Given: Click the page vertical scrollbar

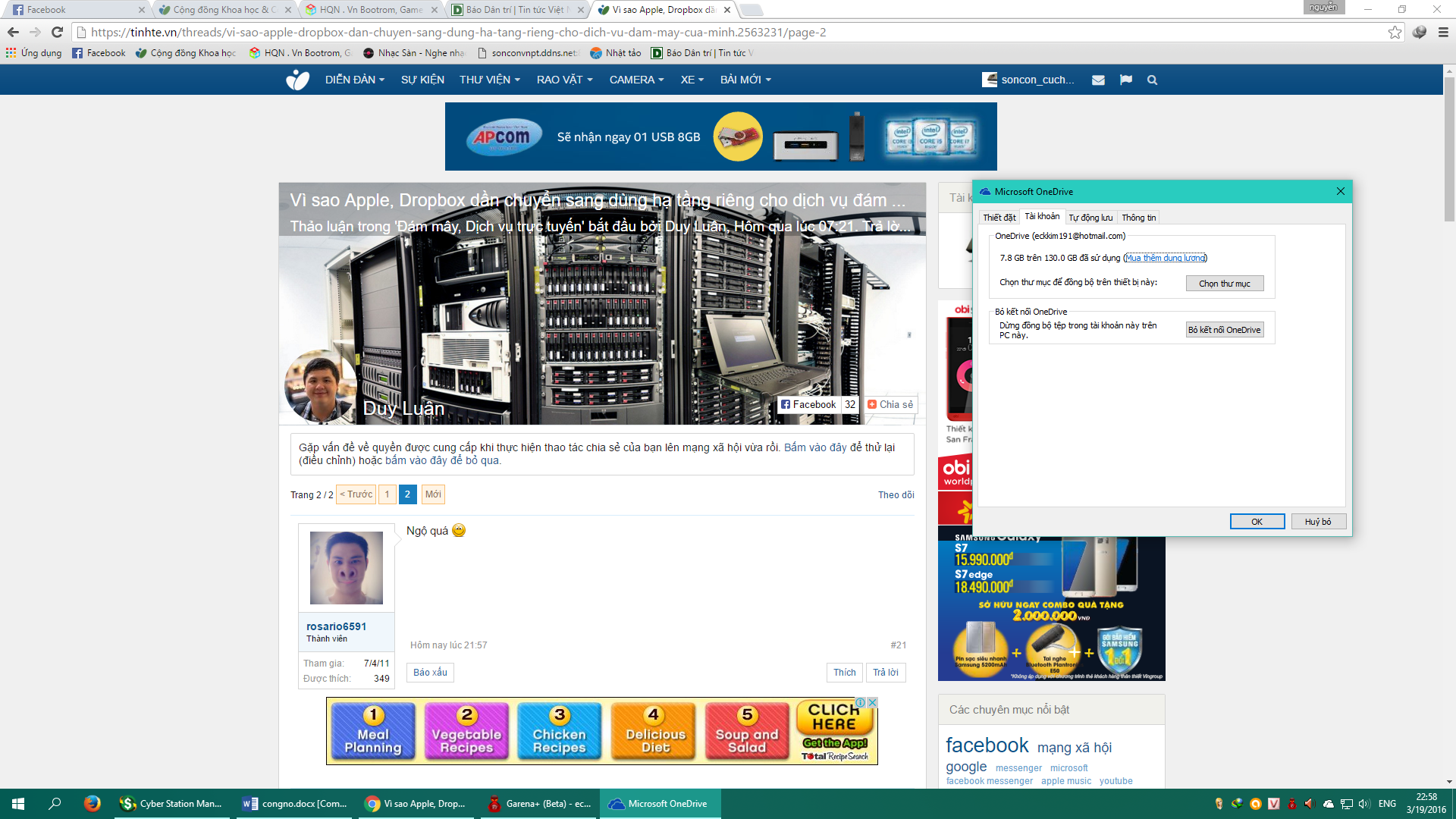Looking at the screenshot, I should 1449,379.
